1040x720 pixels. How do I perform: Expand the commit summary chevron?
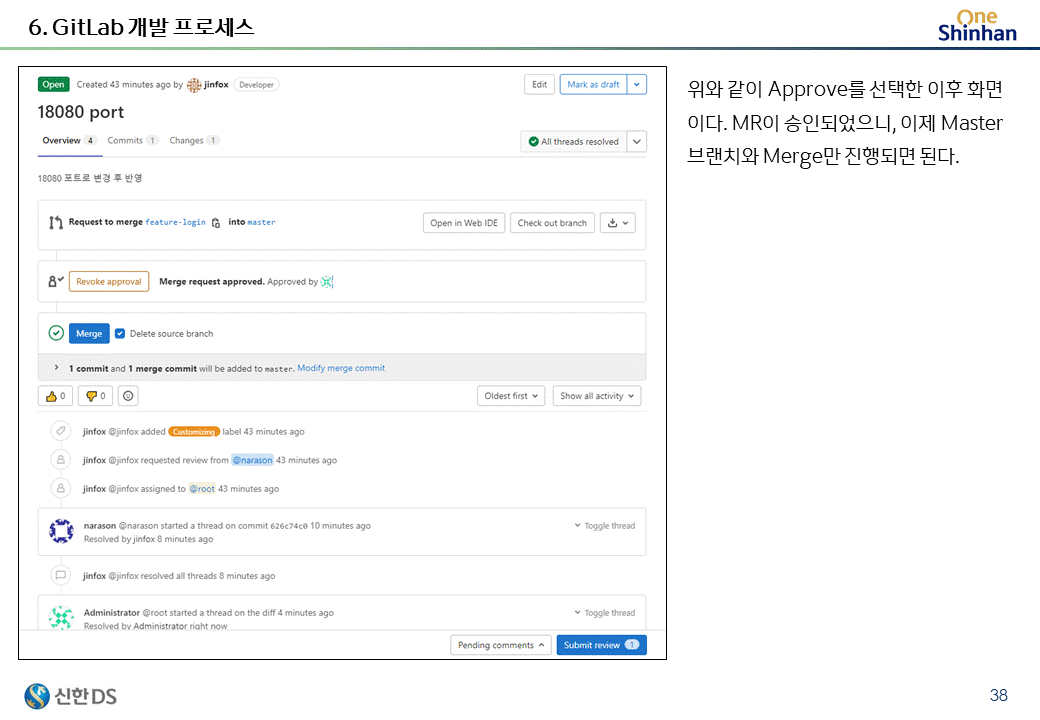click(56, 368)
